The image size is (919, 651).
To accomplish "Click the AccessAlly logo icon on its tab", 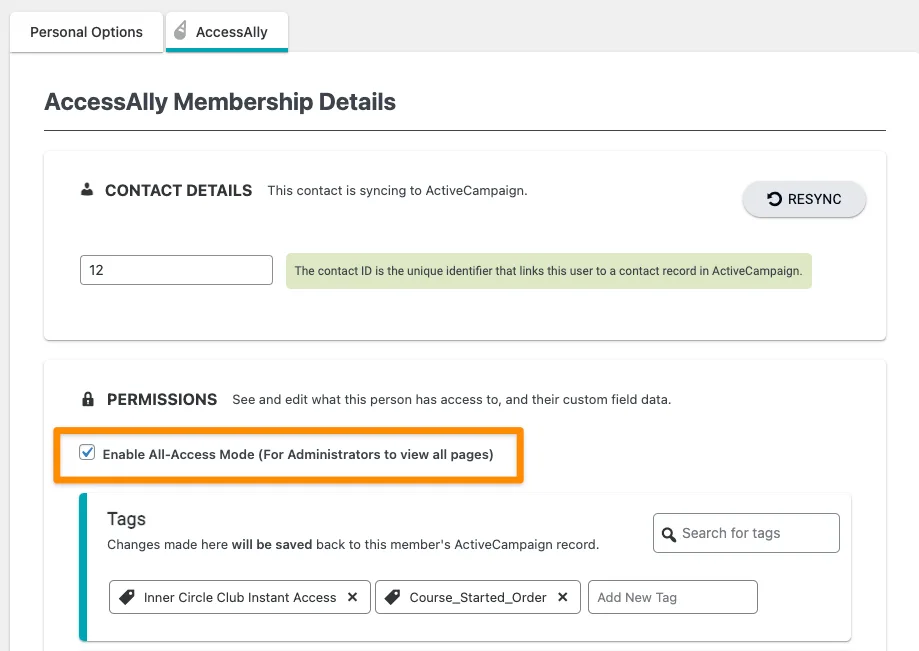I will pos(181,30).
